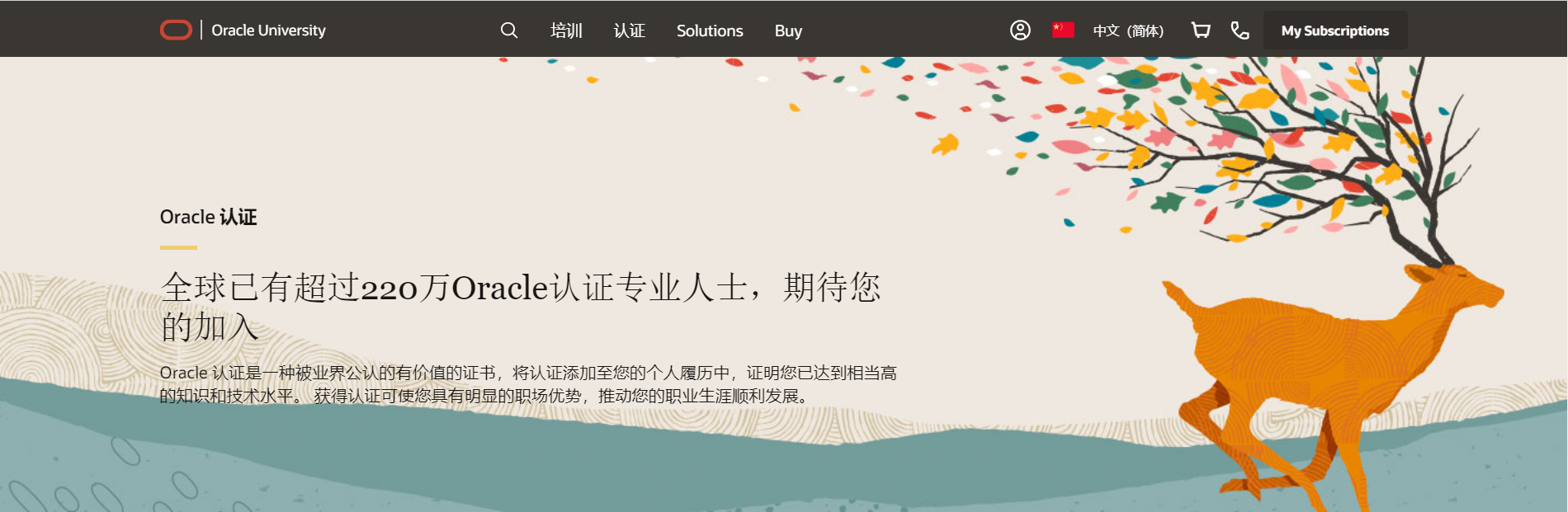Open the shopping cart icon

1201,31
